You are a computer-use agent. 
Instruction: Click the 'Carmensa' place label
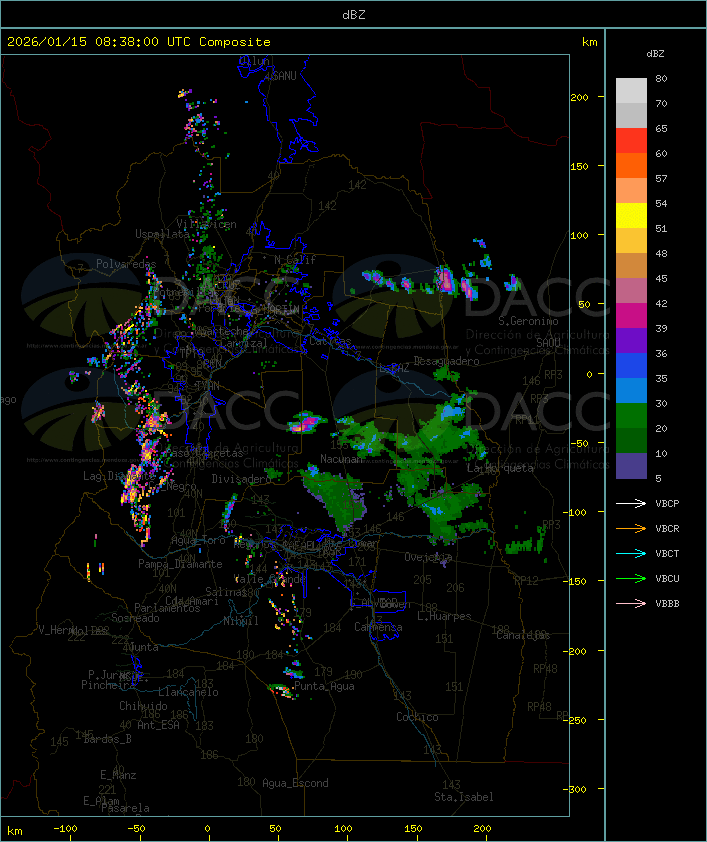click(x=378, y=627)
